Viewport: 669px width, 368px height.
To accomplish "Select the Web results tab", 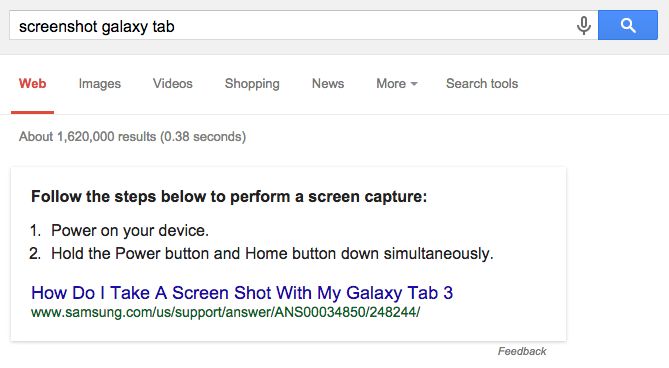I will click(x=32, y=84).
